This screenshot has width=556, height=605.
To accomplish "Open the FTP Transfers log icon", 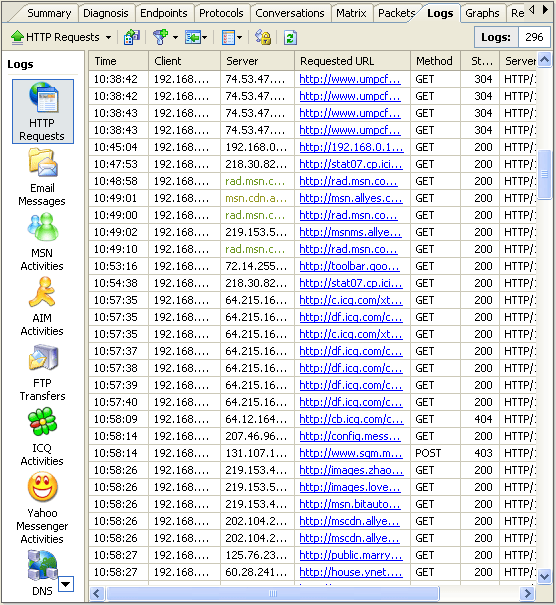I will (x=43, y=372).
